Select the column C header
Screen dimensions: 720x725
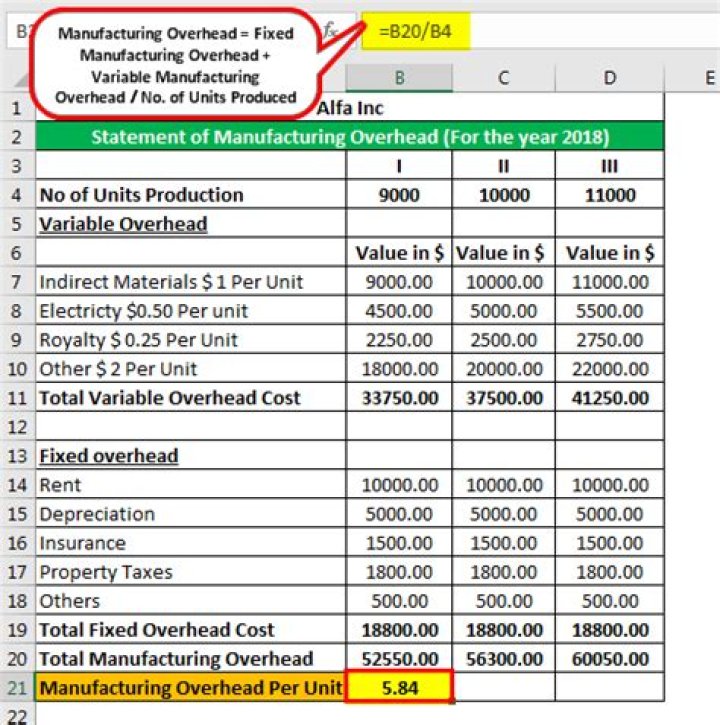(504, 78)
